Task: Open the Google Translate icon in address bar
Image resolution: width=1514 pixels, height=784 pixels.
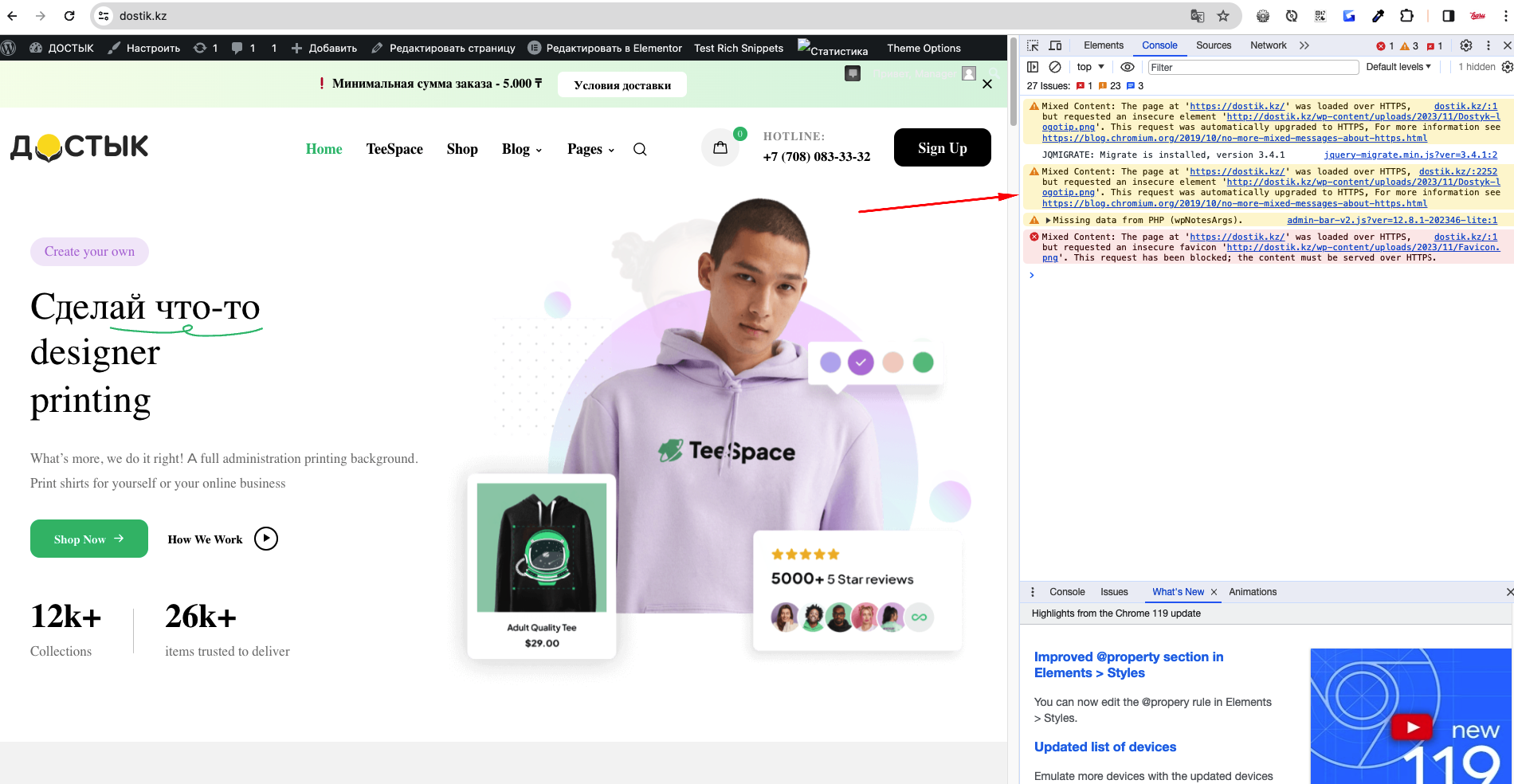Action: (x=1197, y=16)
